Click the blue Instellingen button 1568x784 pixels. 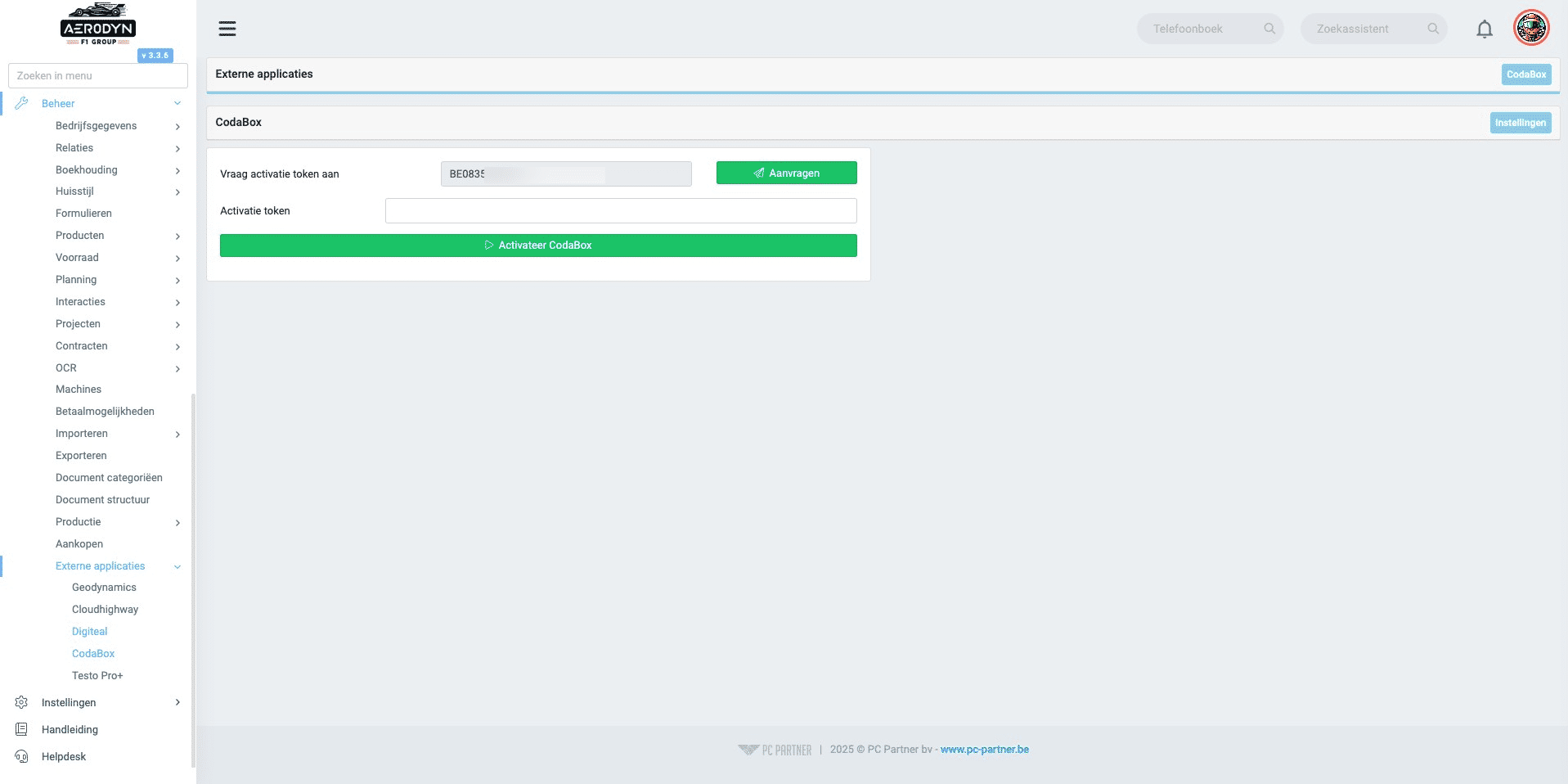pos(1521,123)
